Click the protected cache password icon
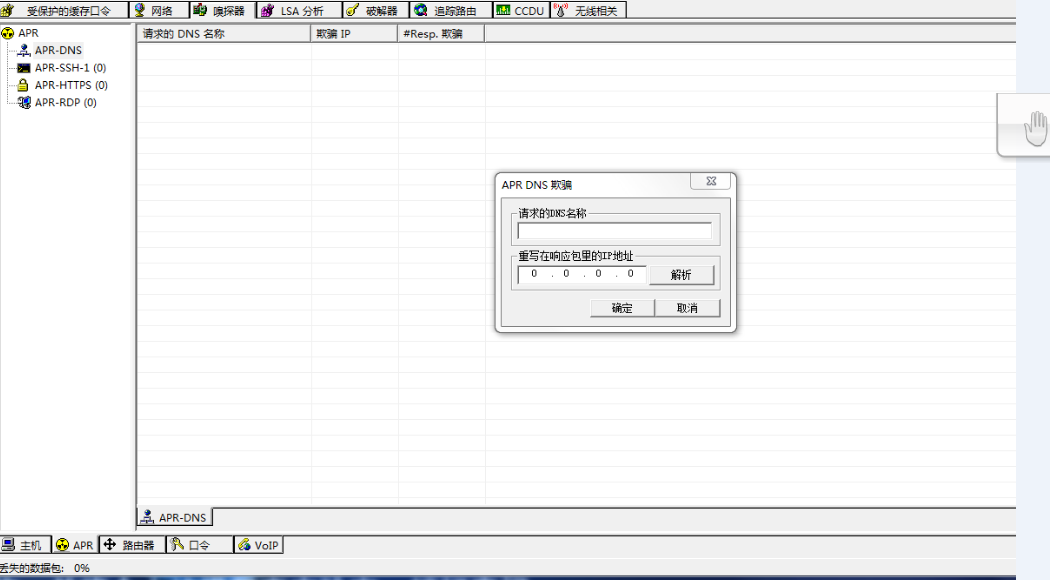The width and height of the screenshot is (1050, 580). pos(7,10)
